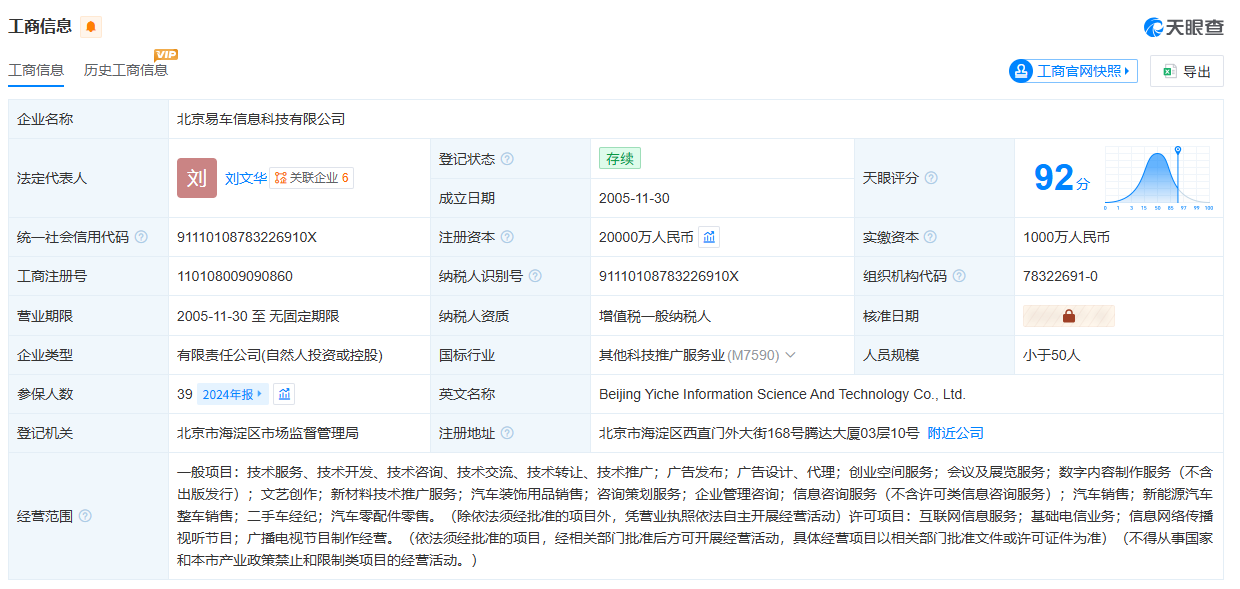
Task: Open the 历史工商信息 VIP tab
Action: click(x=126, y=70)
